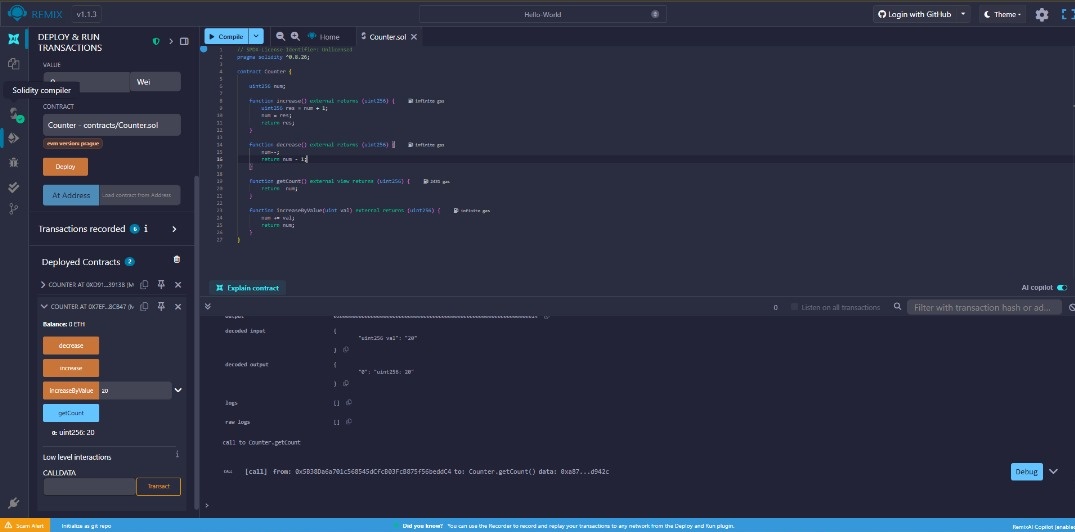Click the Scam Alert status bar item
The width and height of the screenshot is (1075, 532).
pyautogui.click(x=24, y=526)
